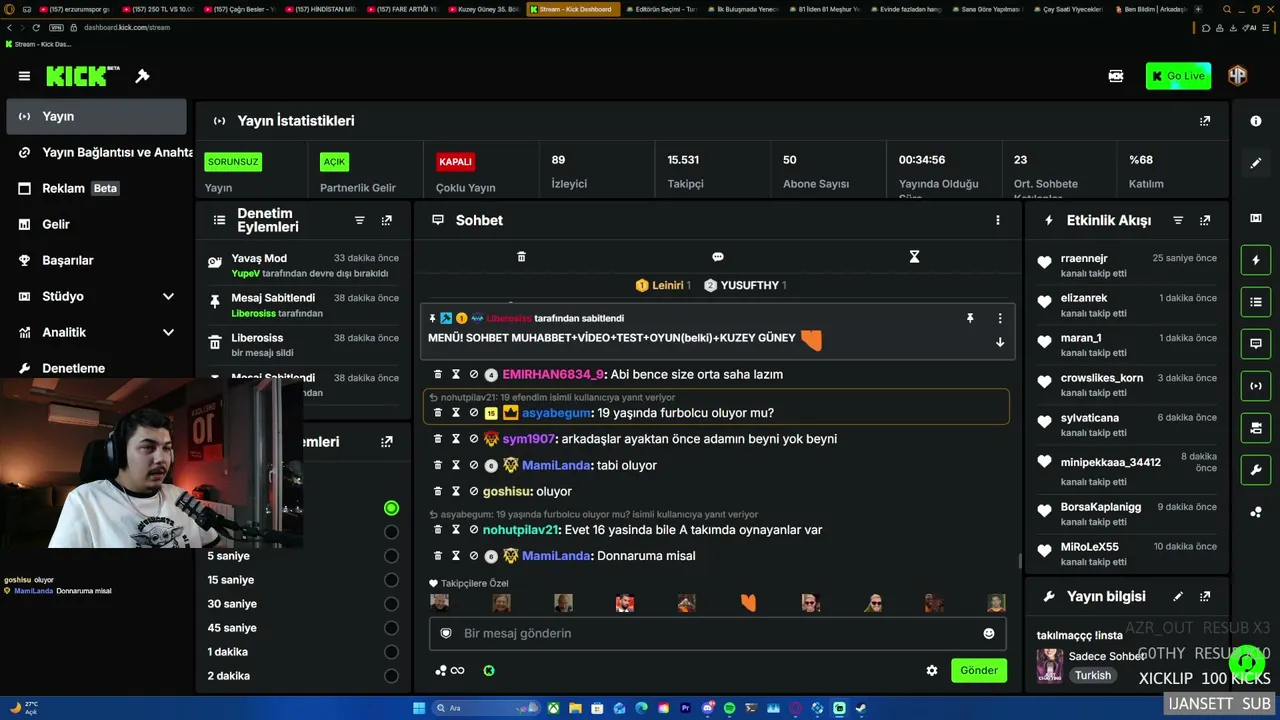Open the info icon in right toolbar
Viewport: 1280px width, 720px height.
1256,121
